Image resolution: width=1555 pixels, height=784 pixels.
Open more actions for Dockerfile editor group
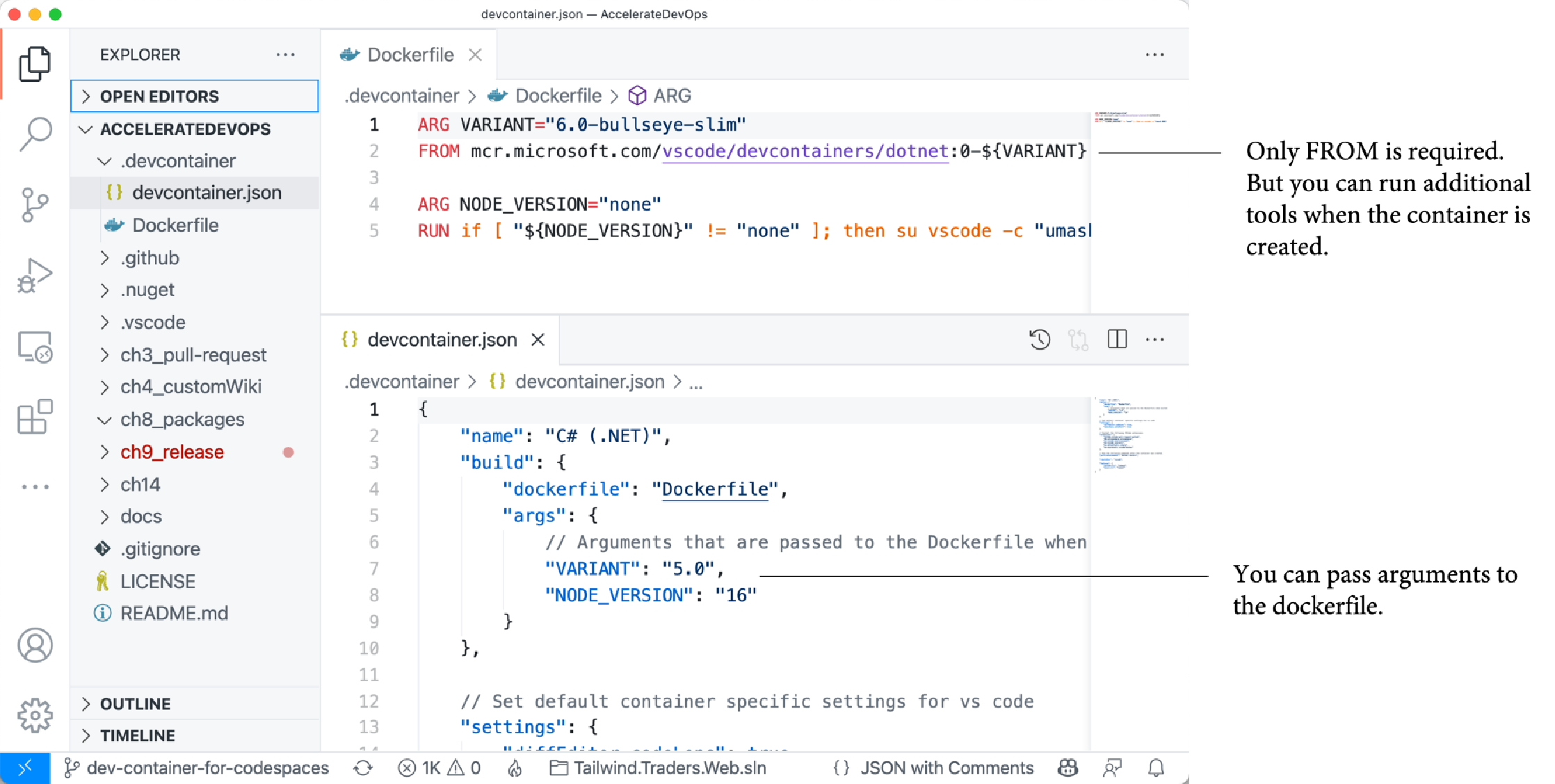(1155, 54)
